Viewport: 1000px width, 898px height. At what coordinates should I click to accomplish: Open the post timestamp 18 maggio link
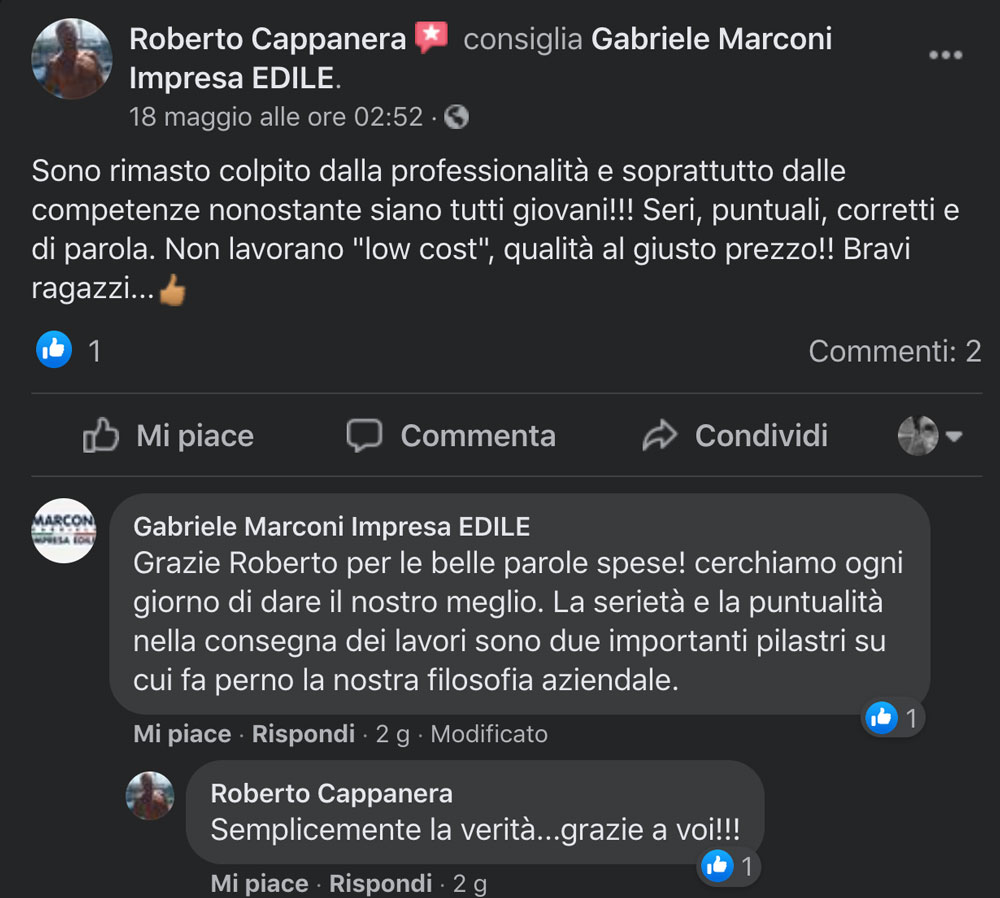tap(276, 117)
